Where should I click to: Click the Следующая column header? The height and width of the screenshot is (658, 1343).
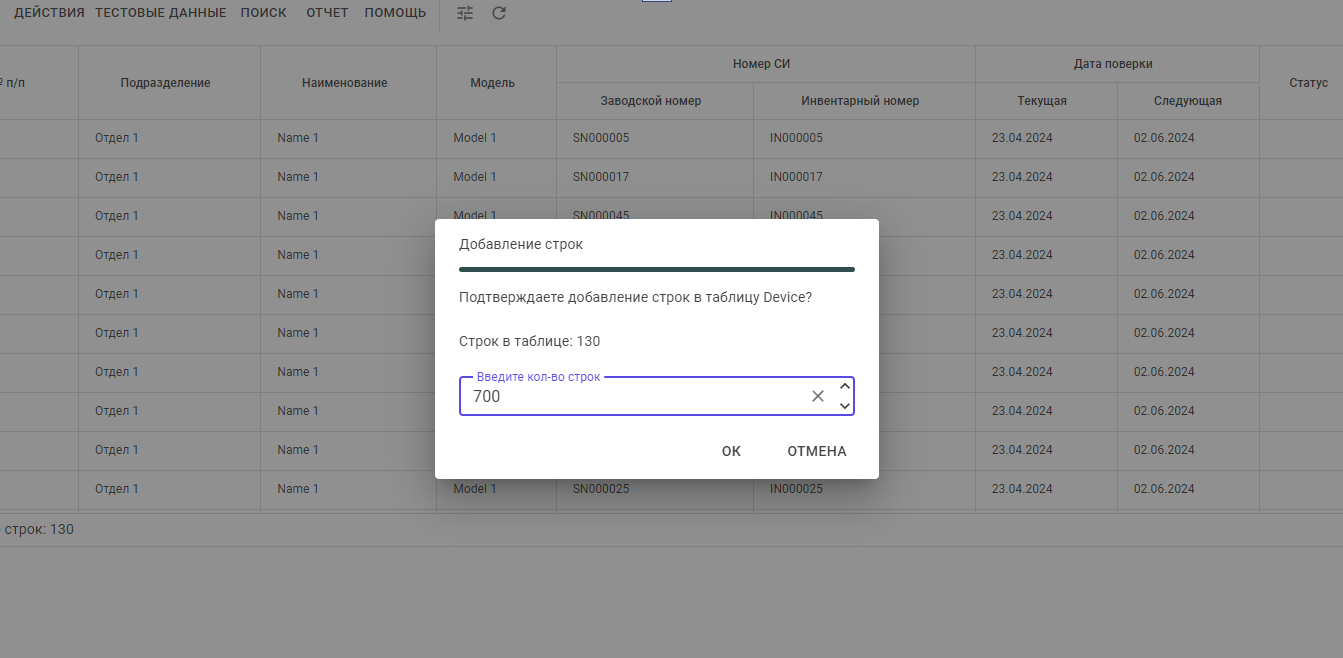click(1188, 101)
